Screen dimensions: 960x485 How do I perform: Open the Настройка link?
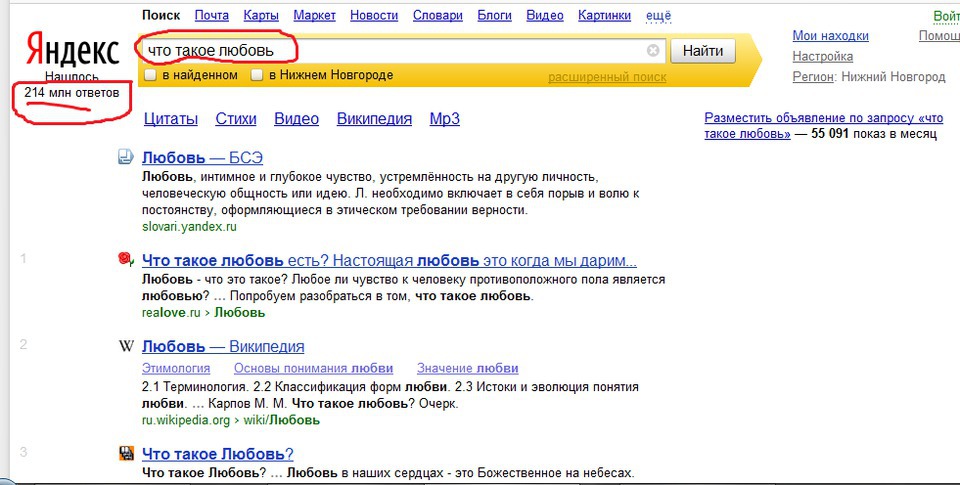coord(822,56)
